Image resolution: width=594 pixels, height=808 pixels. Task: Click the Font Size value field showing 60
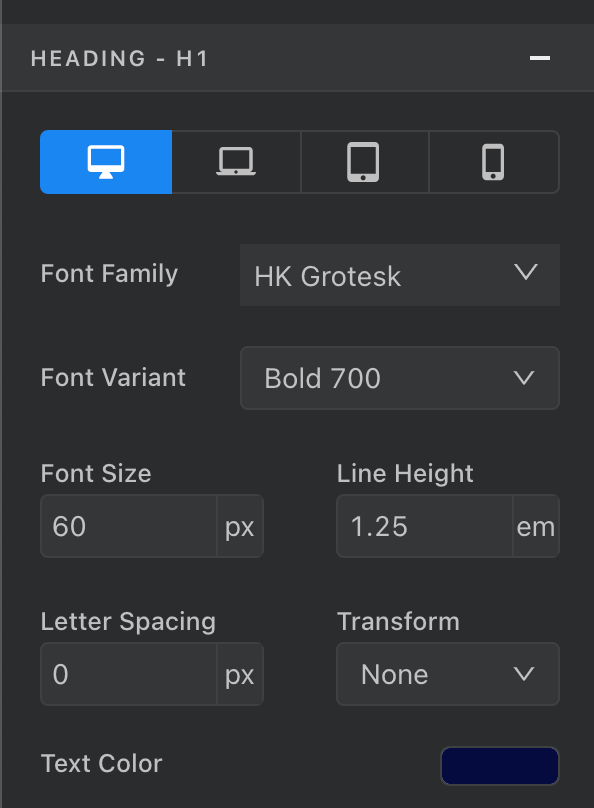[x=130, y=526]
